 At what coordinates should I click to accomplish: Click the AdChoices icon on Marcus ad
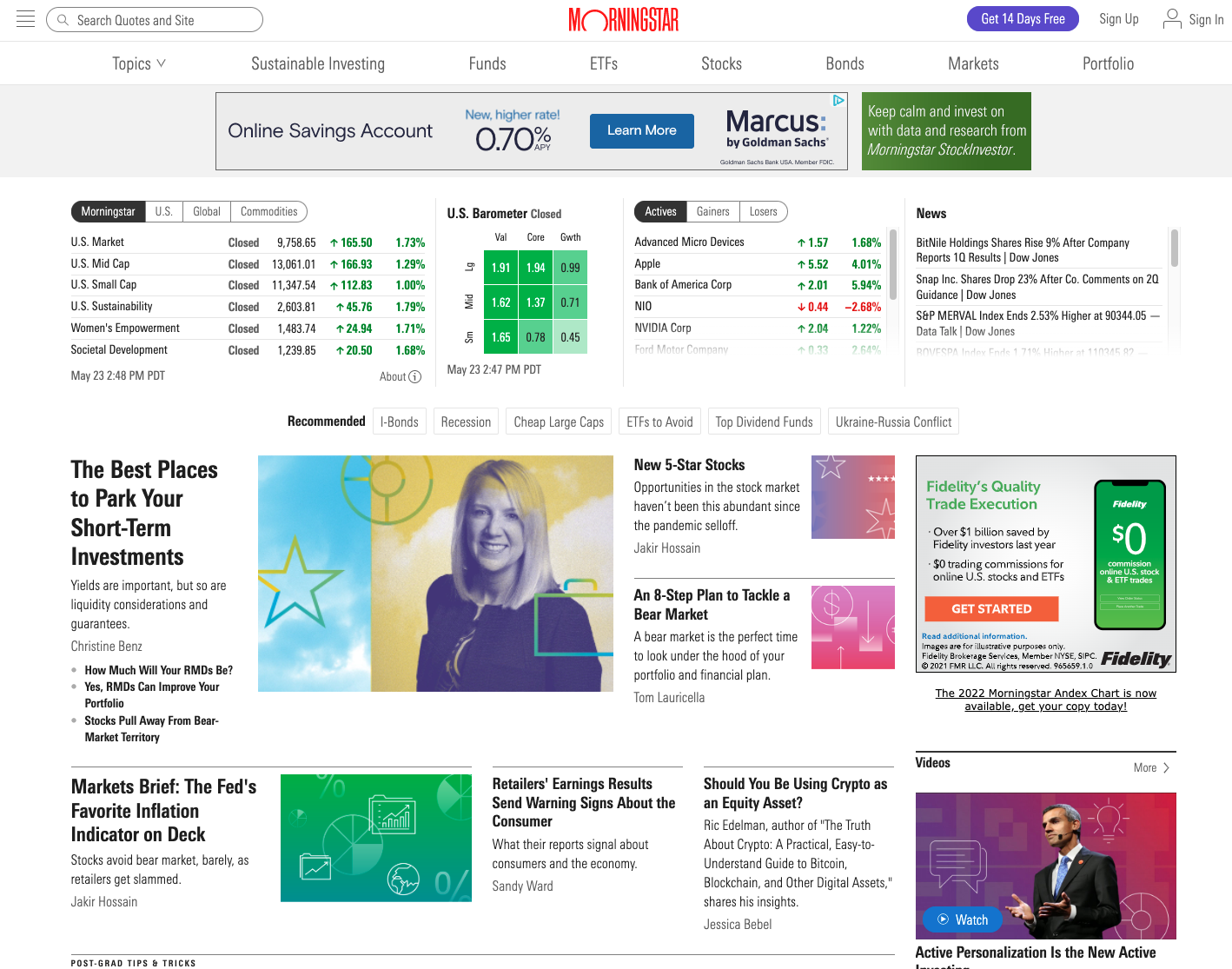[838, 101]
